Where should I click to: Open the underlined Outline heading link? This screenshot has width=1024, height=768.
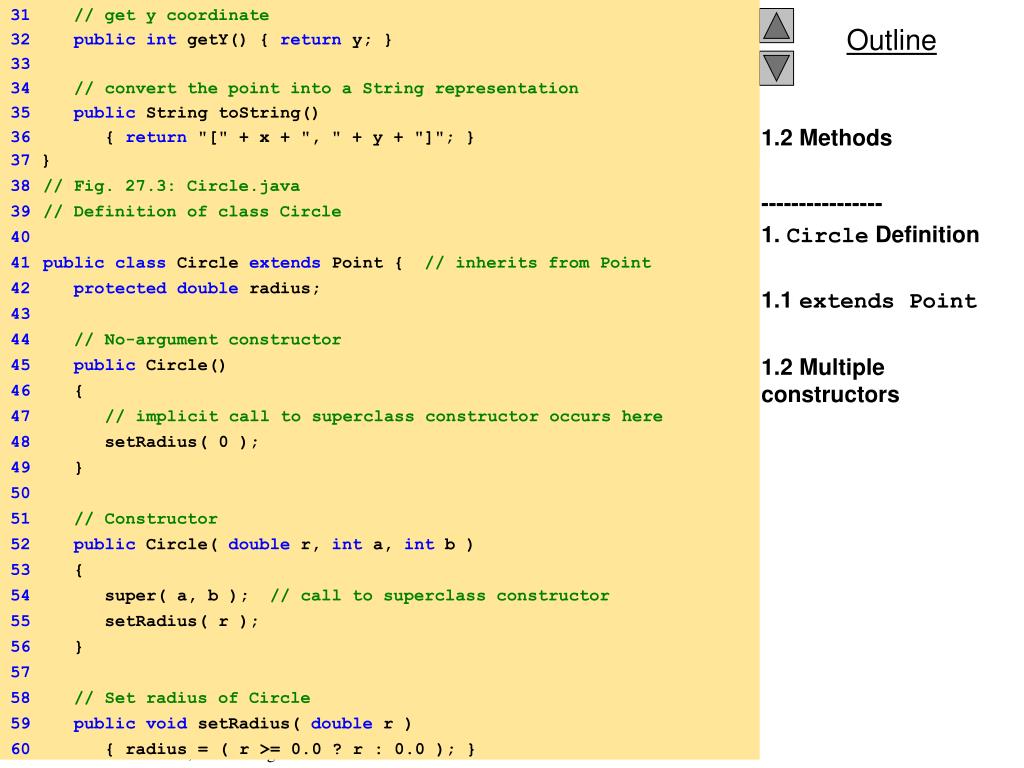[x=891, y=41]
